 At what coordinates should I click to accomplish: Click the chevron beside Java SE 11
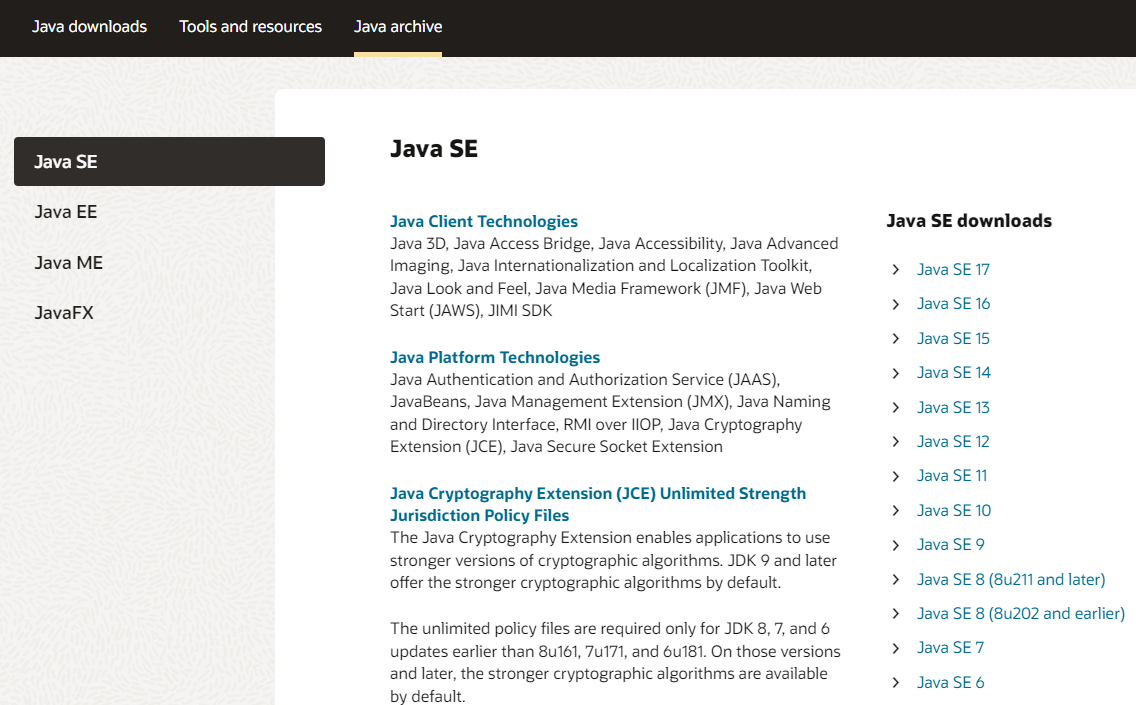pyautogui.click(x=895, y=476)
